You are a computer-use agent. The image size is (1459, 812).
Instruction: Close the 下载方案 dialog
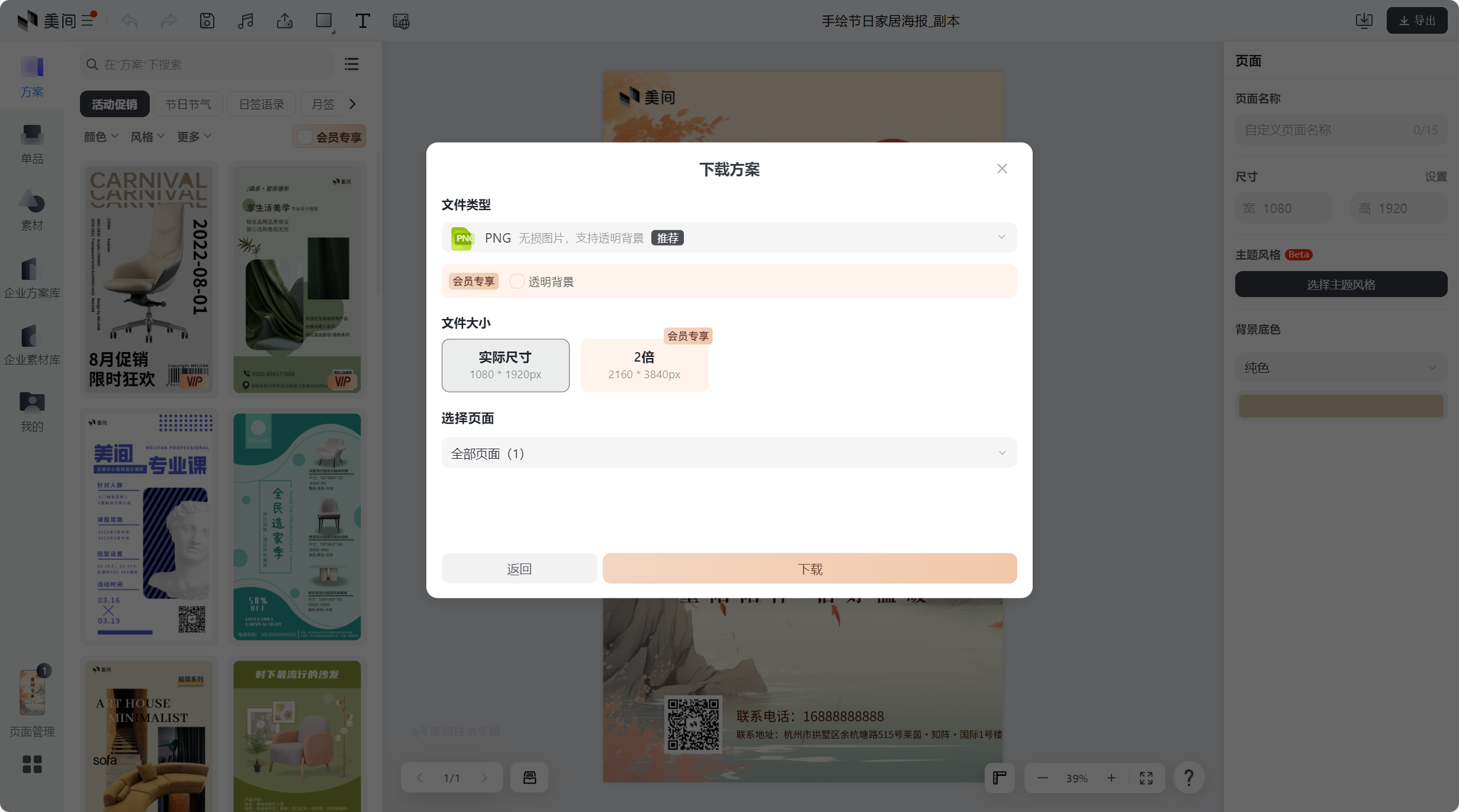coord(1002,169)
